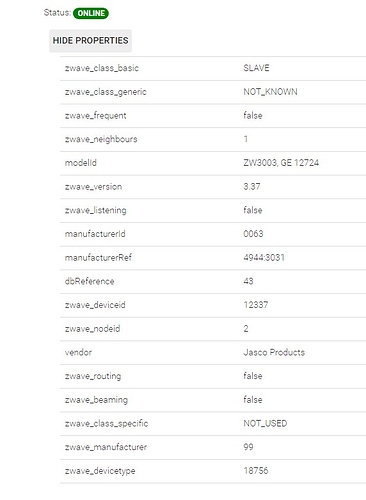This screenshot has width=366, height=500.
Task: Select the vendor value Jasco Products
Action: [x=274, y=352]
